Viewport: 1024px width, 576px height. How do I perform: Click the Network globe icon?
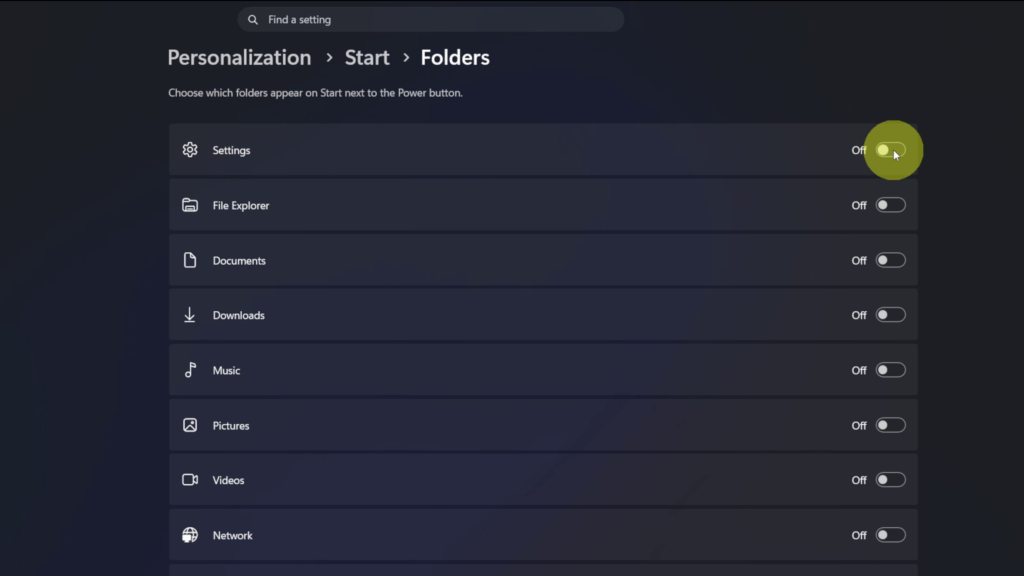click(x=190, y=535)
